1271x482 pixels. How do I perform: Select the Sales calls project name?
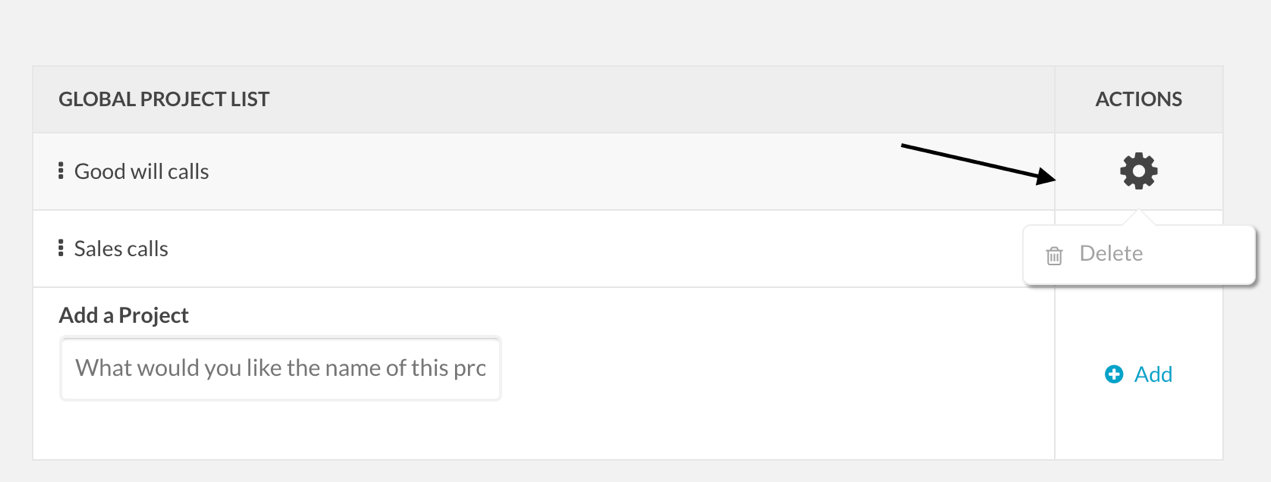coord(121,248)
